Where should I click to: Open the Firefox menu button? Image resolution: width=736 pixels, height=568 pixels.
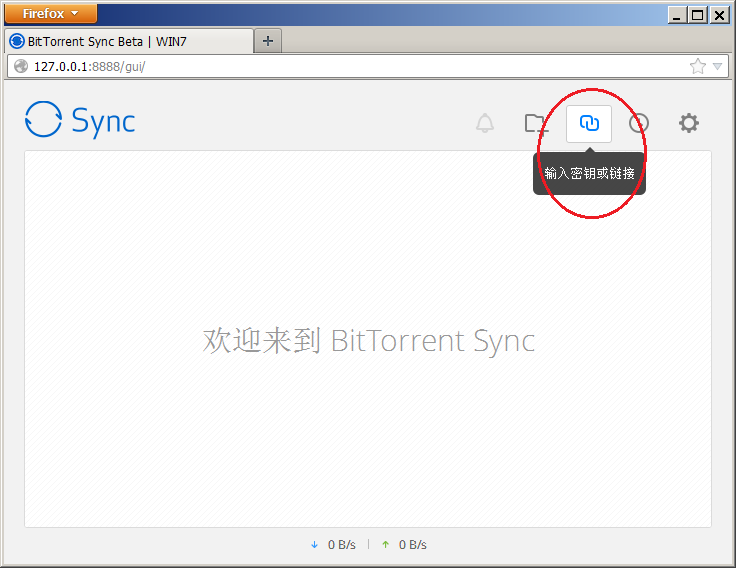click(51, 13)
